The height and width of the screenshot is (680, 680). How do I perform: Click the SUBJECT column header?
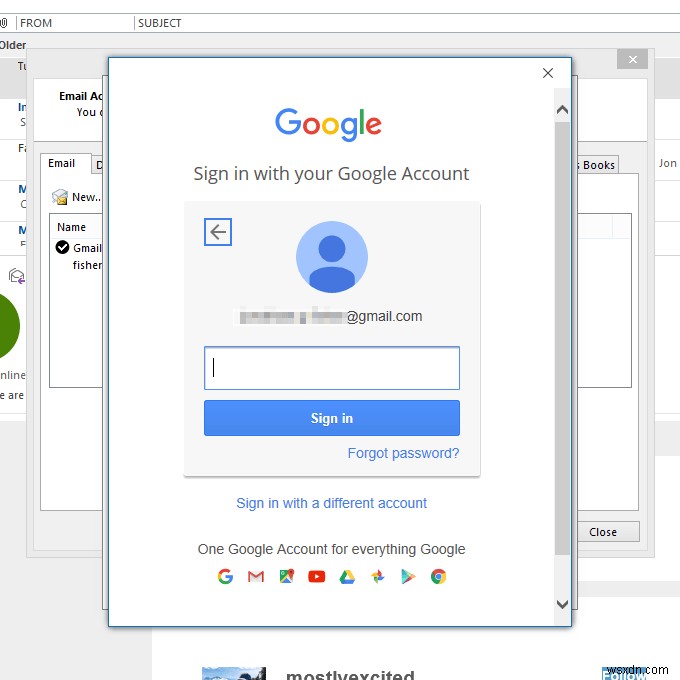160,23
